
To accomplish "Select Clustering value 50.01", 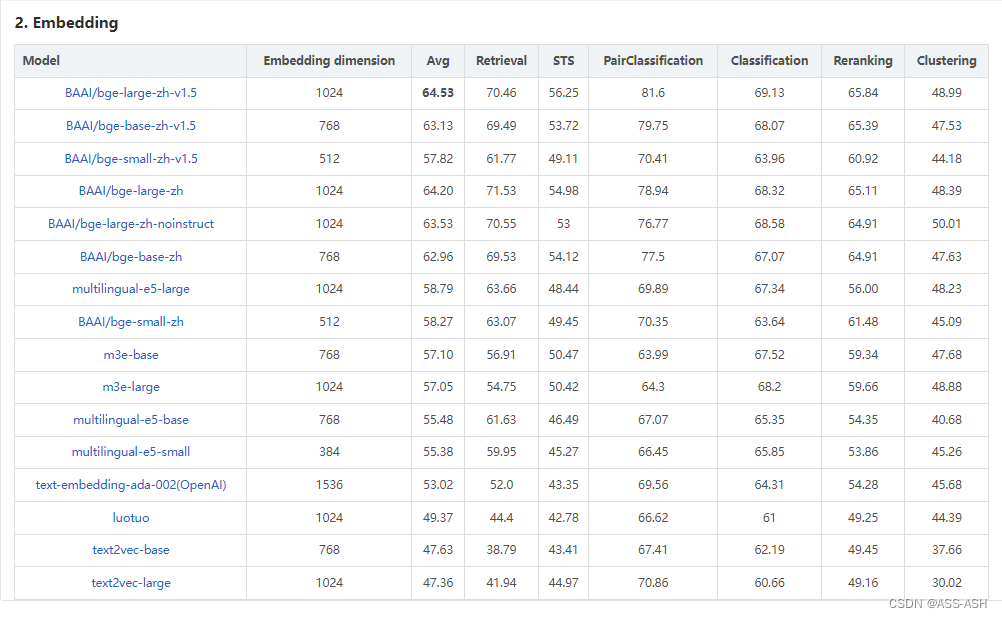I will click(946, 224).
